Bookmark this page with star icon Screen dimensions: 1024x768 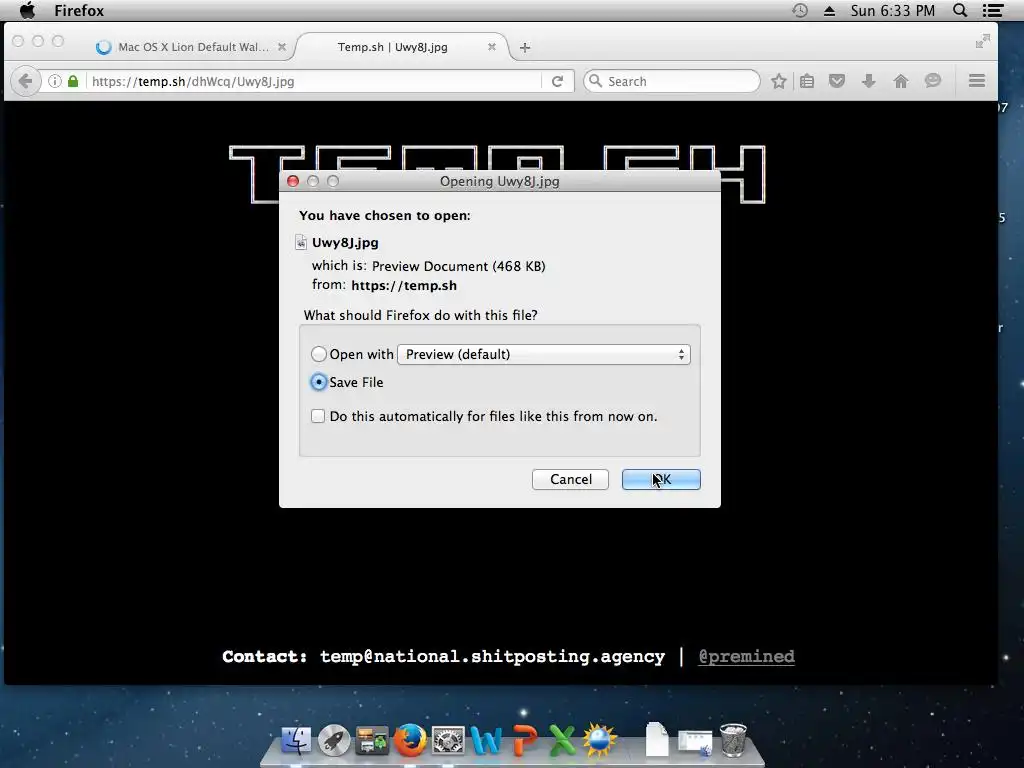778,81
